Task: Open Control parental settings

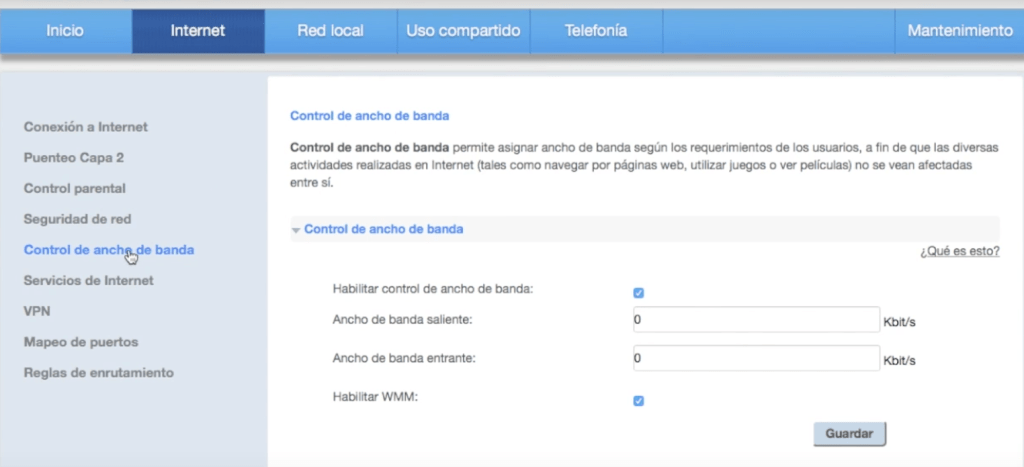Action: (75, 188)
